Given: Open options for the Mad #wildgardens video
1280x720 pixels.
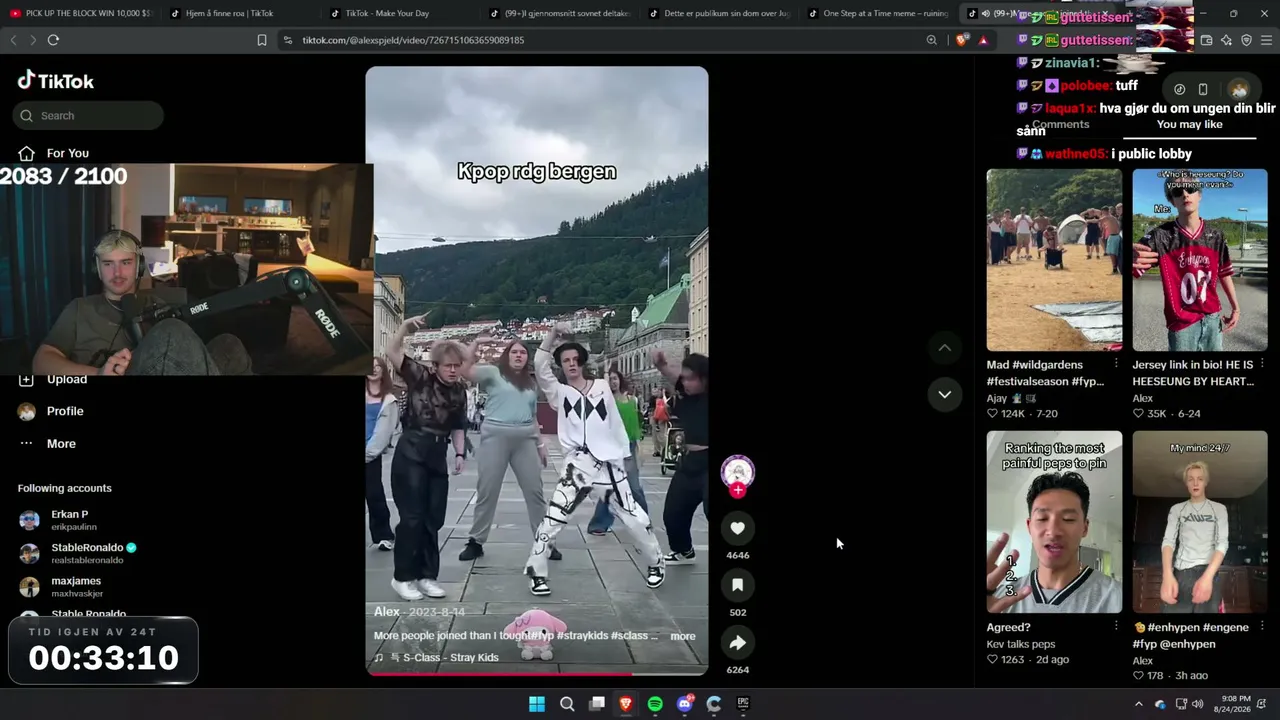Looking at the screenshot, I should coord(1117,364).
